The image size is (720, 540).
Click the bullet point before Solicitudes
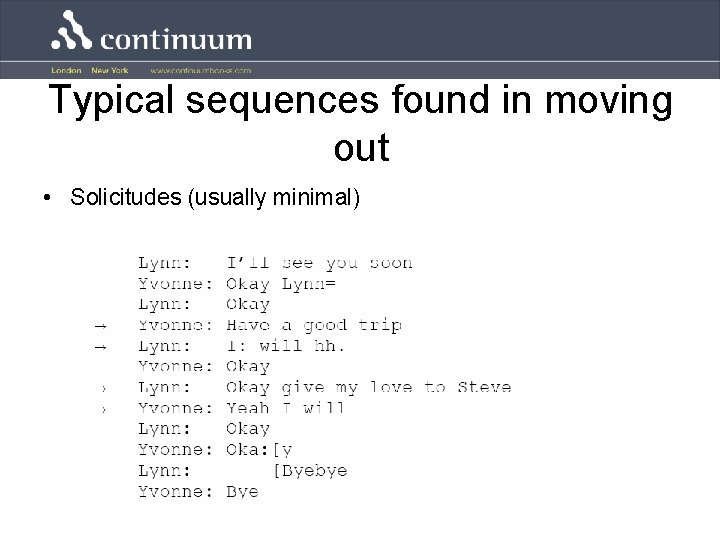[47, 198]
